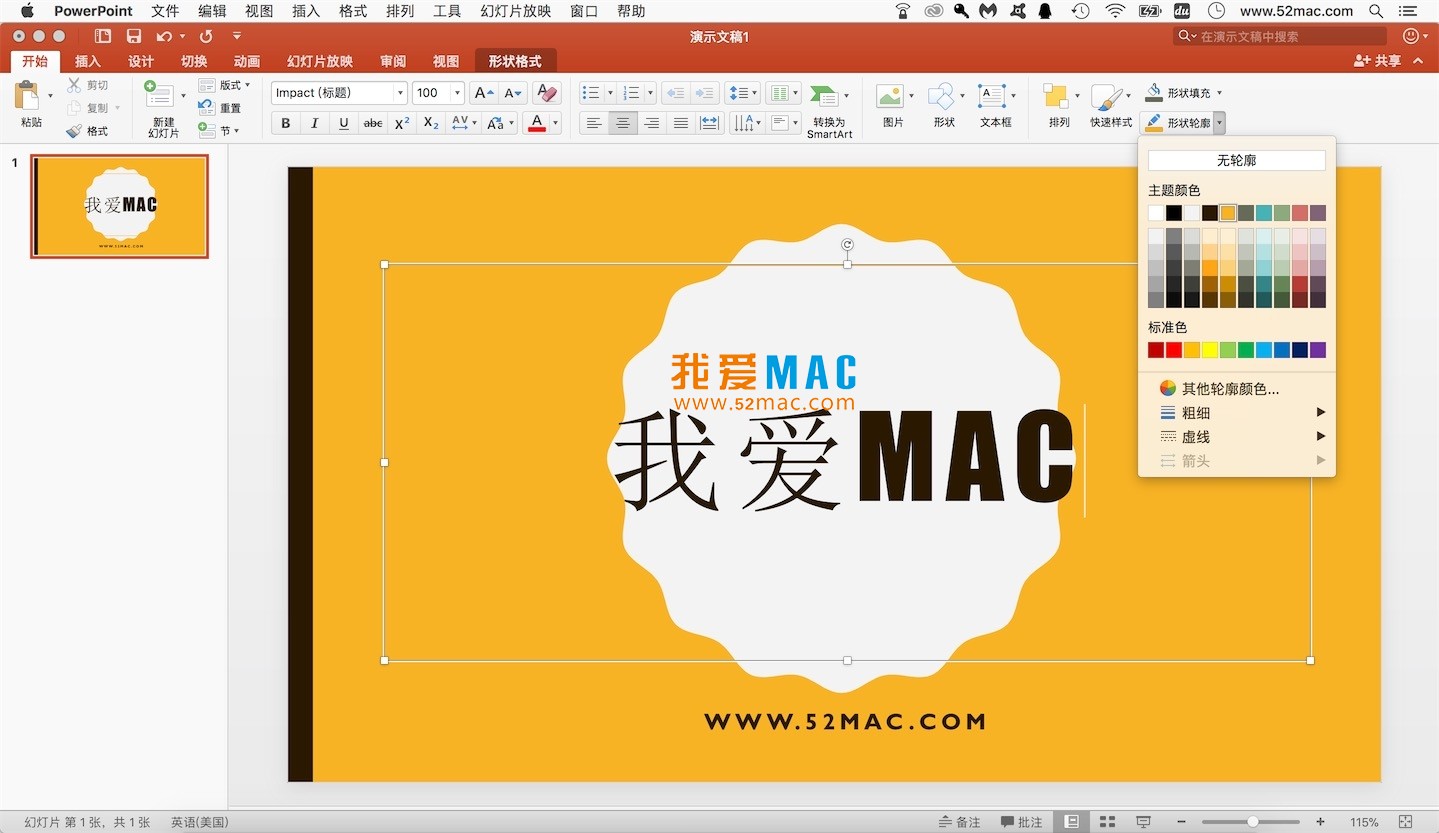
Task: Click the Picture (图片) insert icon
Action: click(889, 97)
